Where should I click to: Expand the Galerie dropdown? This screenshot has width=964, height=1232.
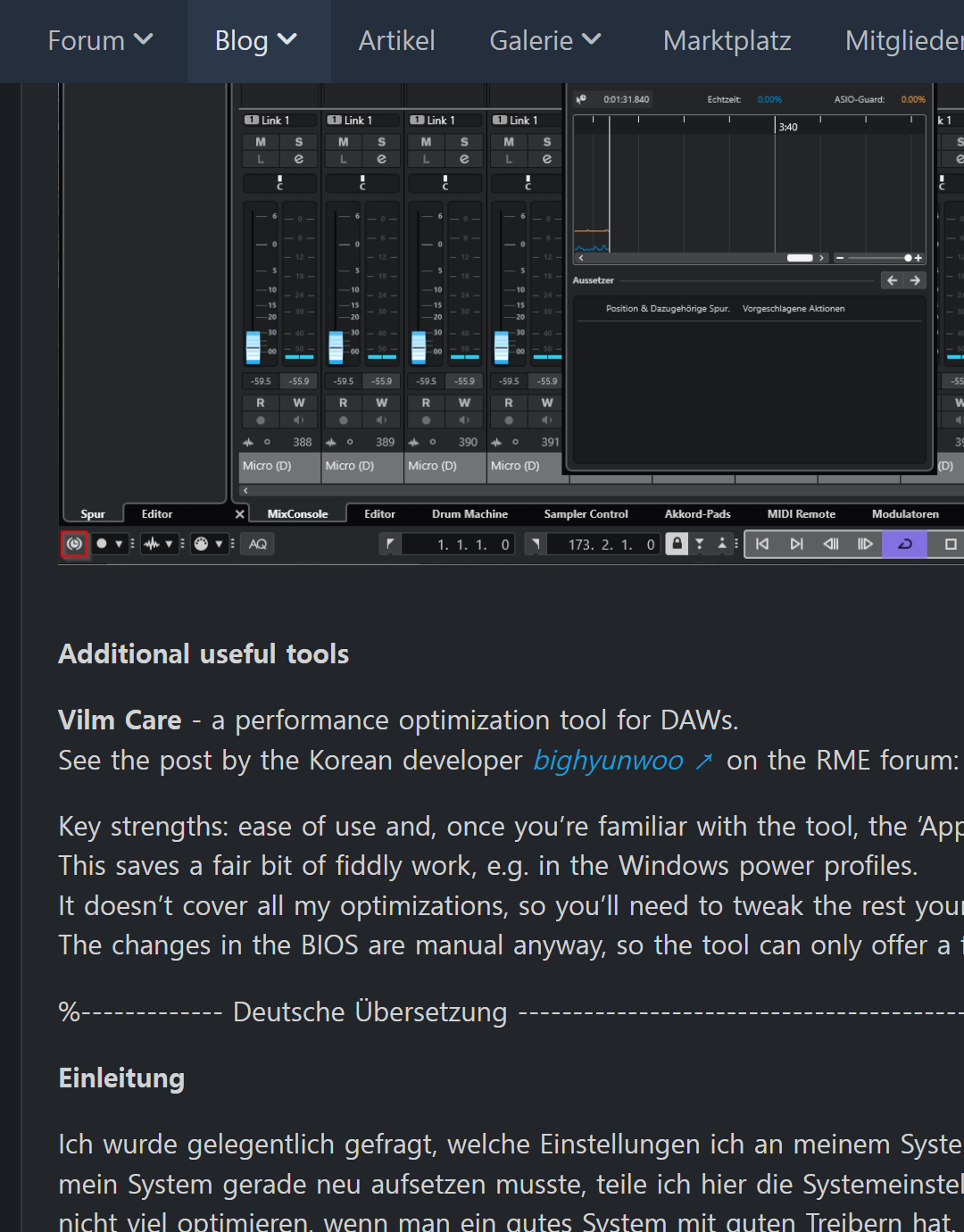pyautogui.click(x=544, y=40)
